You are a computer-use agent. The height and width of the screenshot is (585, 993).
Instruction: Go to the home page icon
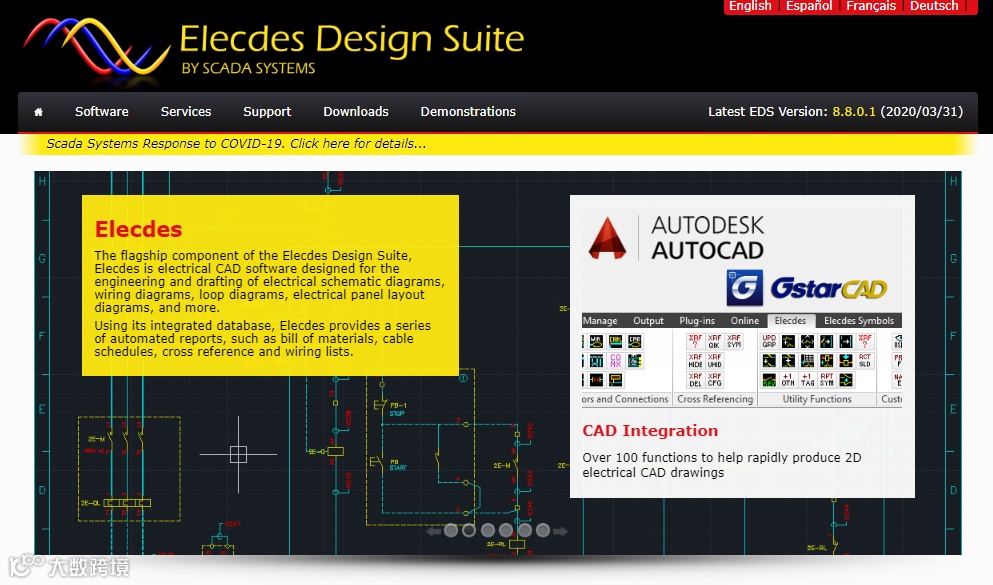[x=39, y=112]
